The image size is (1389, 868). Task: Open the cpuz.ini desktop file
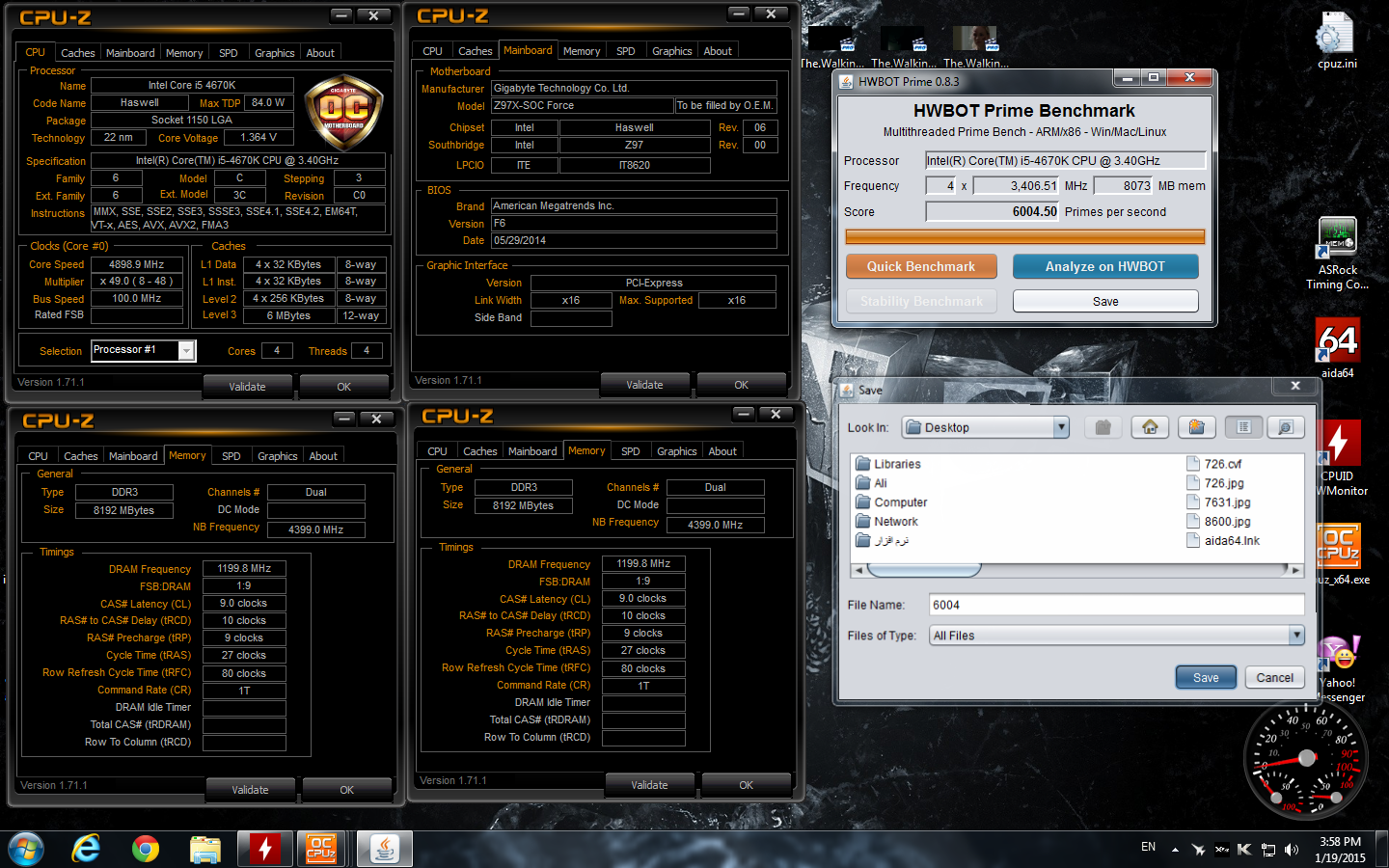coord(1337,41)
